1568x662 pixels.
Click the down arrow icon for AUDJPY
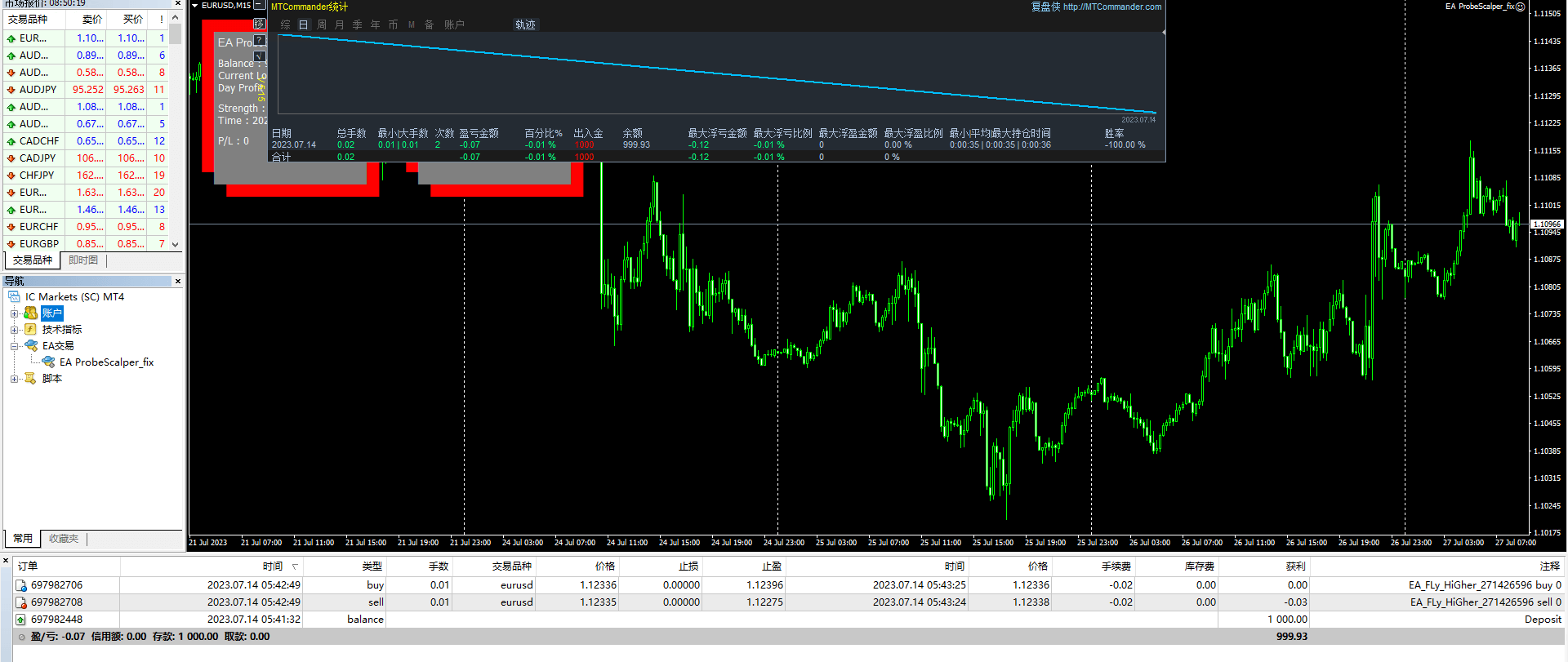click(x=11, y=90)
